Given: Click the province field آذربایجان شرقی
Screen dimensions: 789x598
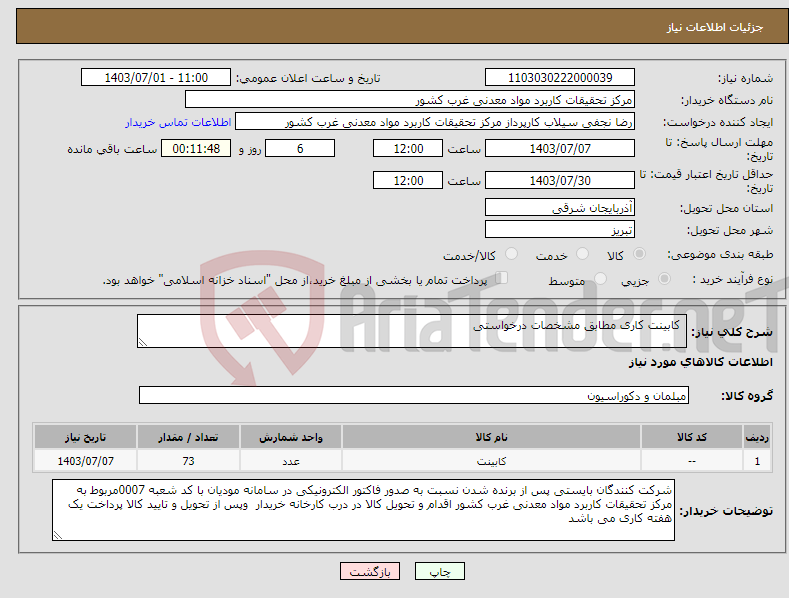Looking at the screenshot, I should pyautogui.click(x=560, y=207).
